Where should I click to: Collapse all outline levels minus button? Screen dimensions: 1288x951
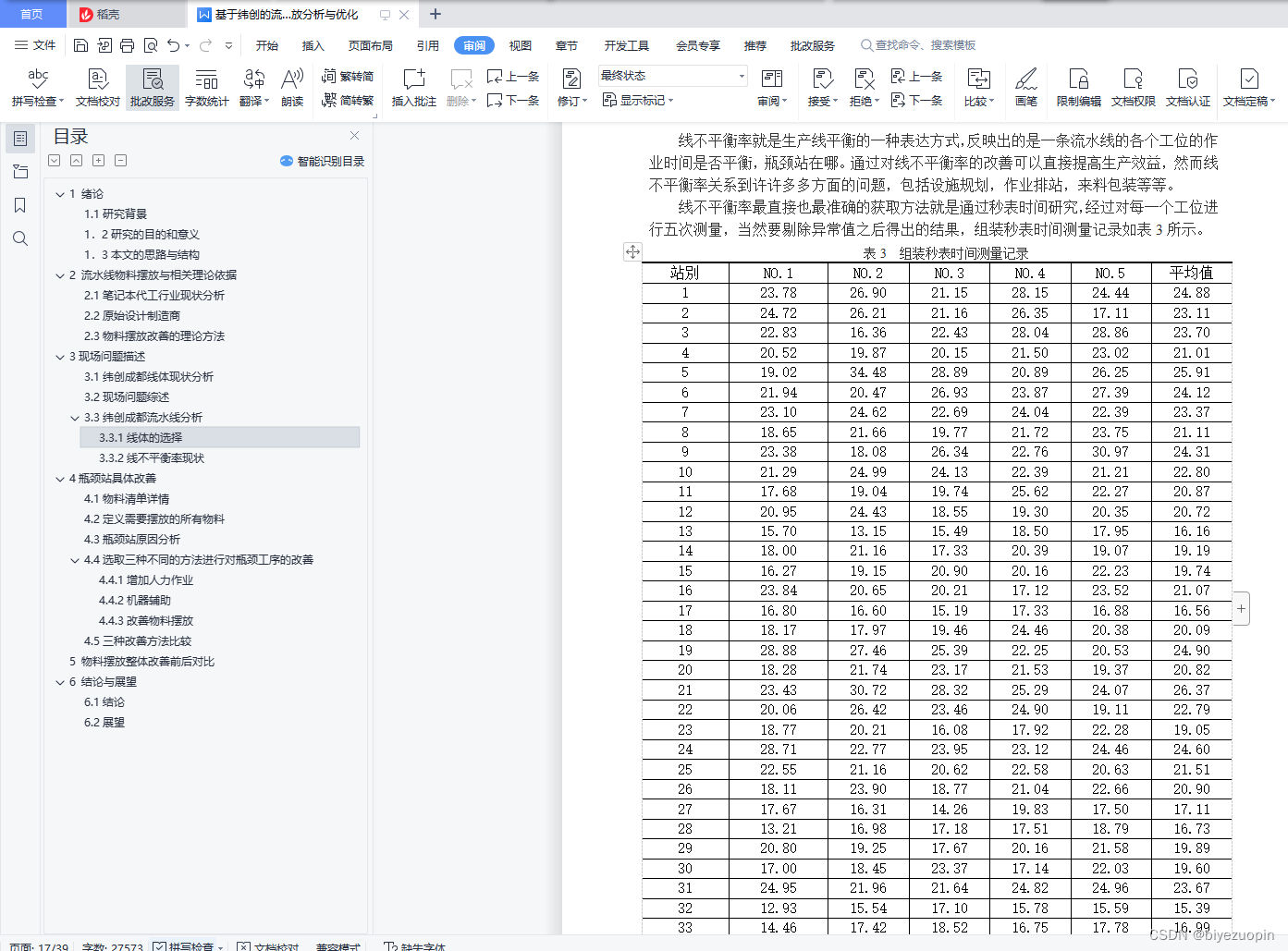(120, 161)
